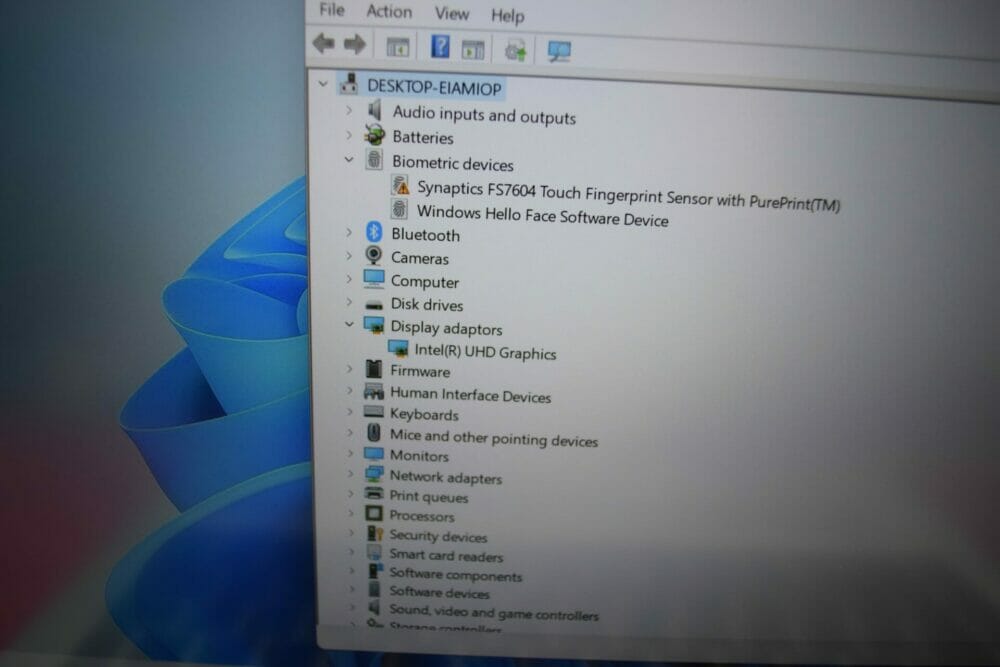Collapse the DESKTOP-EIAMIOP root node
1000x667 pixels.
tap(323, 83)
